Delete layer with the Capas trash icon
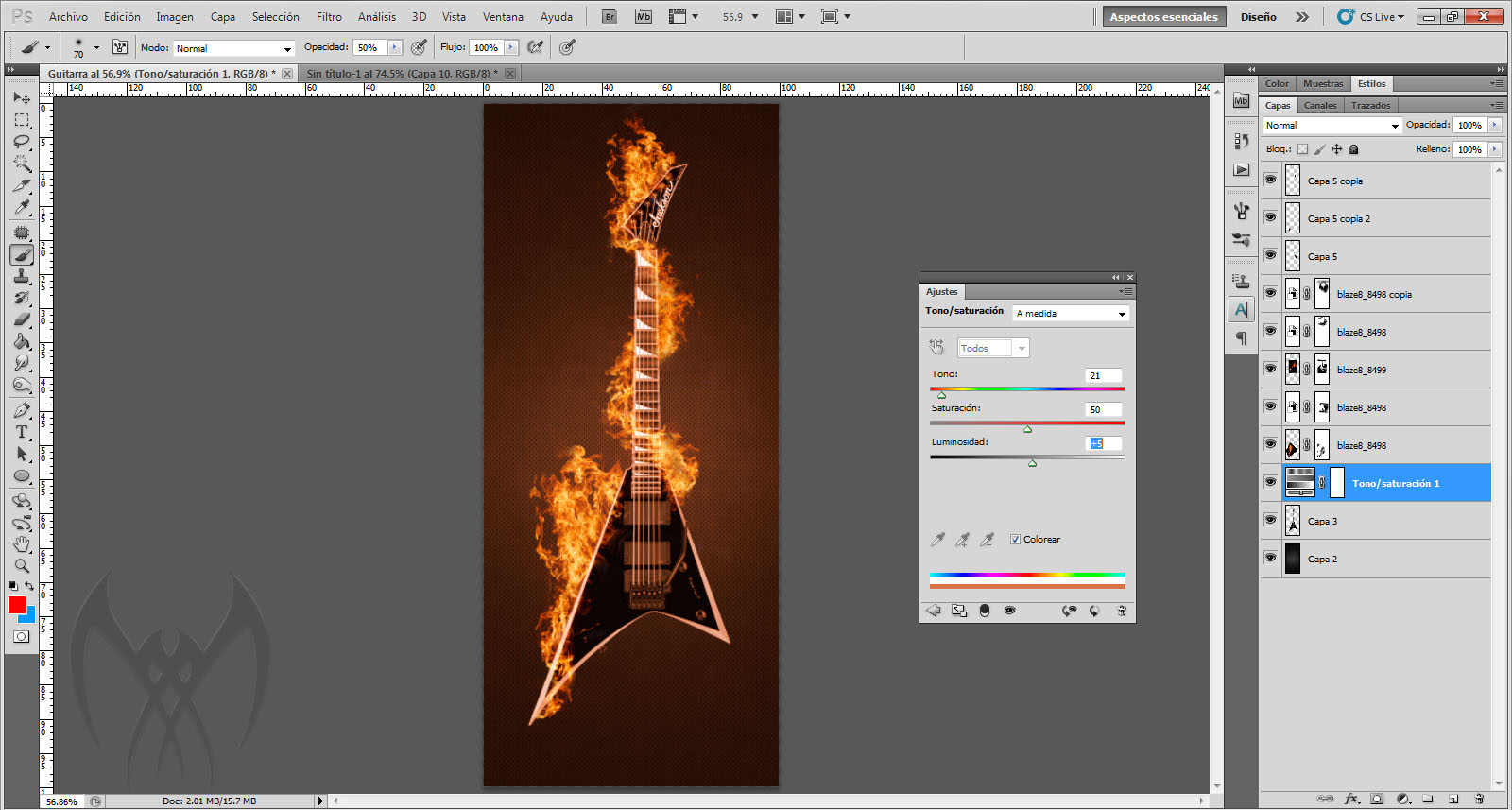 (x=1479, y=799)
